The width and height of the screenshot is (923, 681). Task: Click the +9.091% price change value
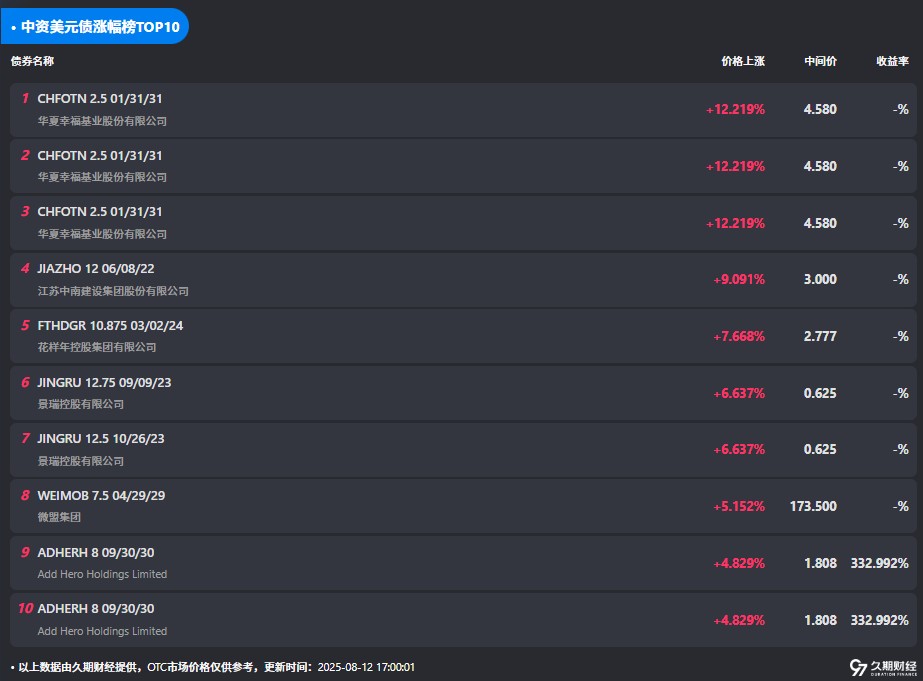point(739,280)
